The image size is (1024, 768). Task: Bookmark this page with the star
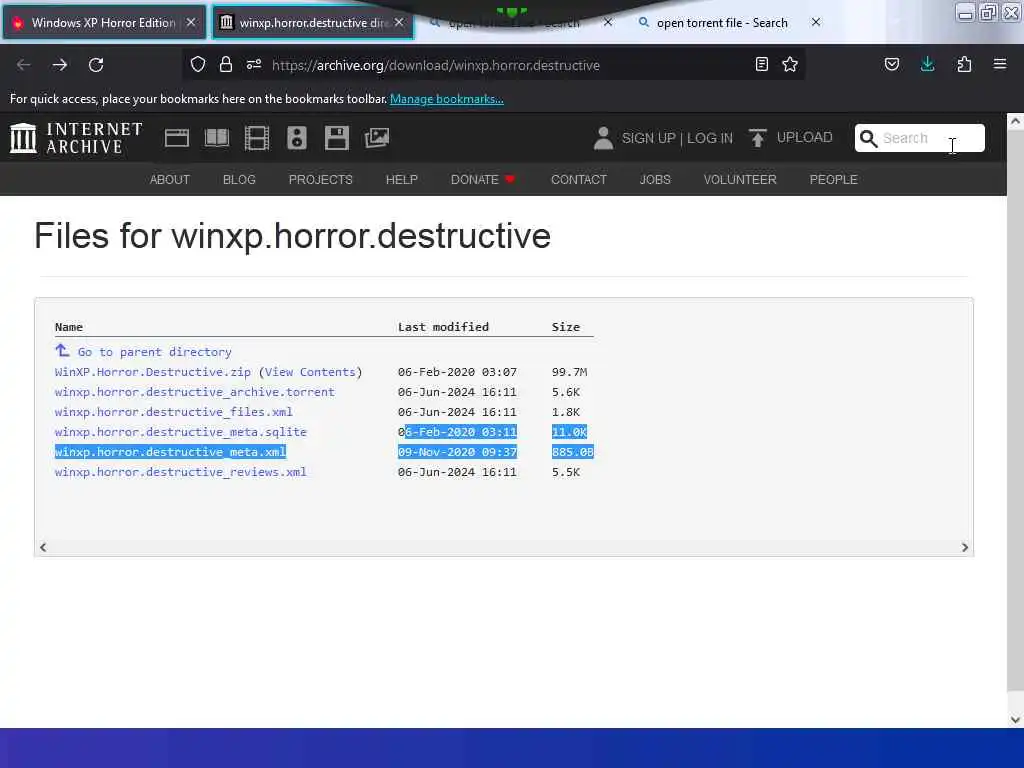click(x=790, y=64)
